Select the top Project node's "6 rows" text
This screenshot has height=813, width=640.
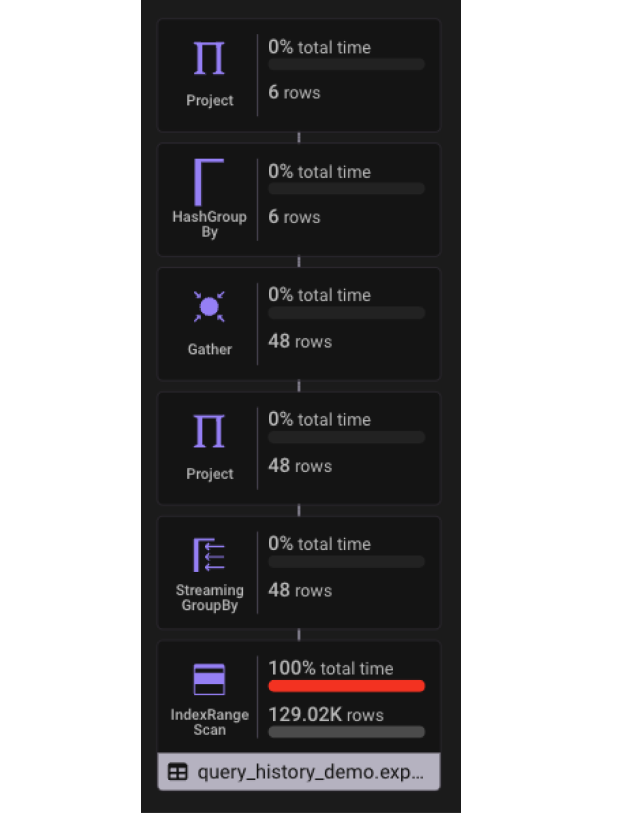294,92
